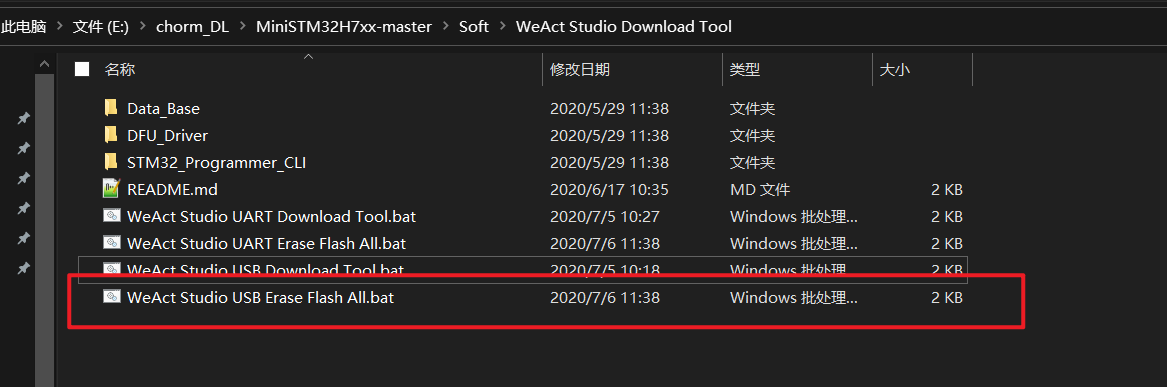Select the DFU_Driver folder name
1167x387 pixels.
[167, 135]
